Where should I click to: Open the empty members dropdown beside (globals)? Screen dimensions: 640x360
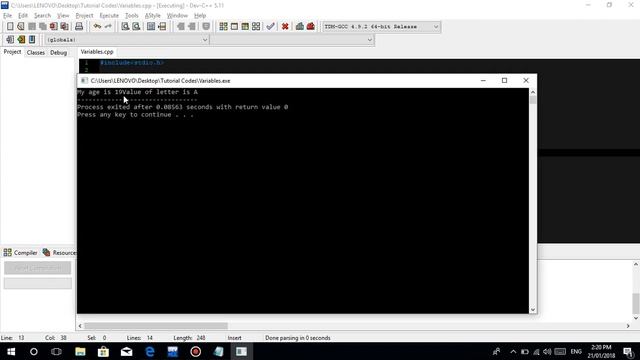pos(292,40)
